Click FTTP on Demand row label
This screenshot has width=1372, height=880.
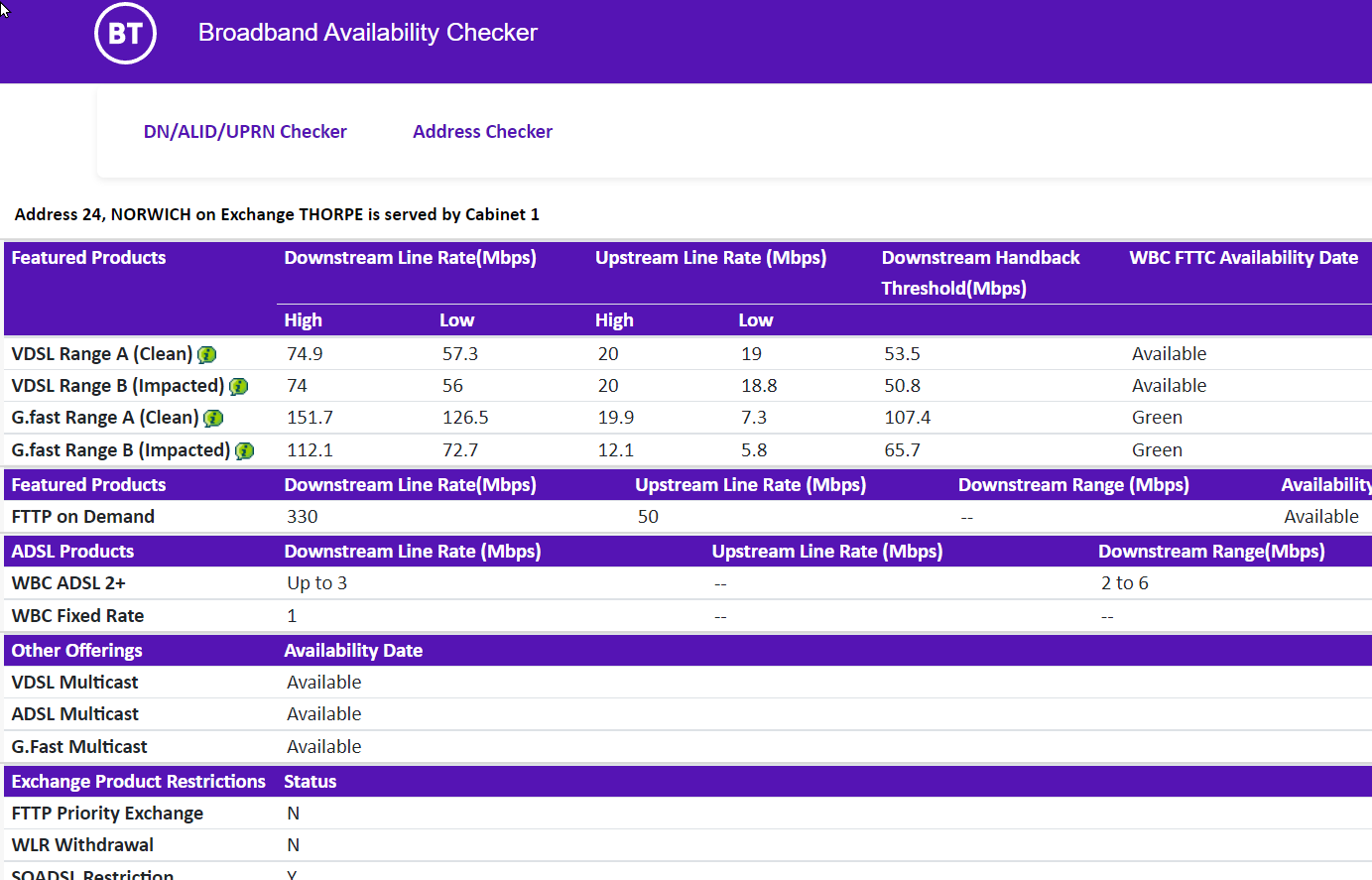pyautogui.click(x=83, y=517)
